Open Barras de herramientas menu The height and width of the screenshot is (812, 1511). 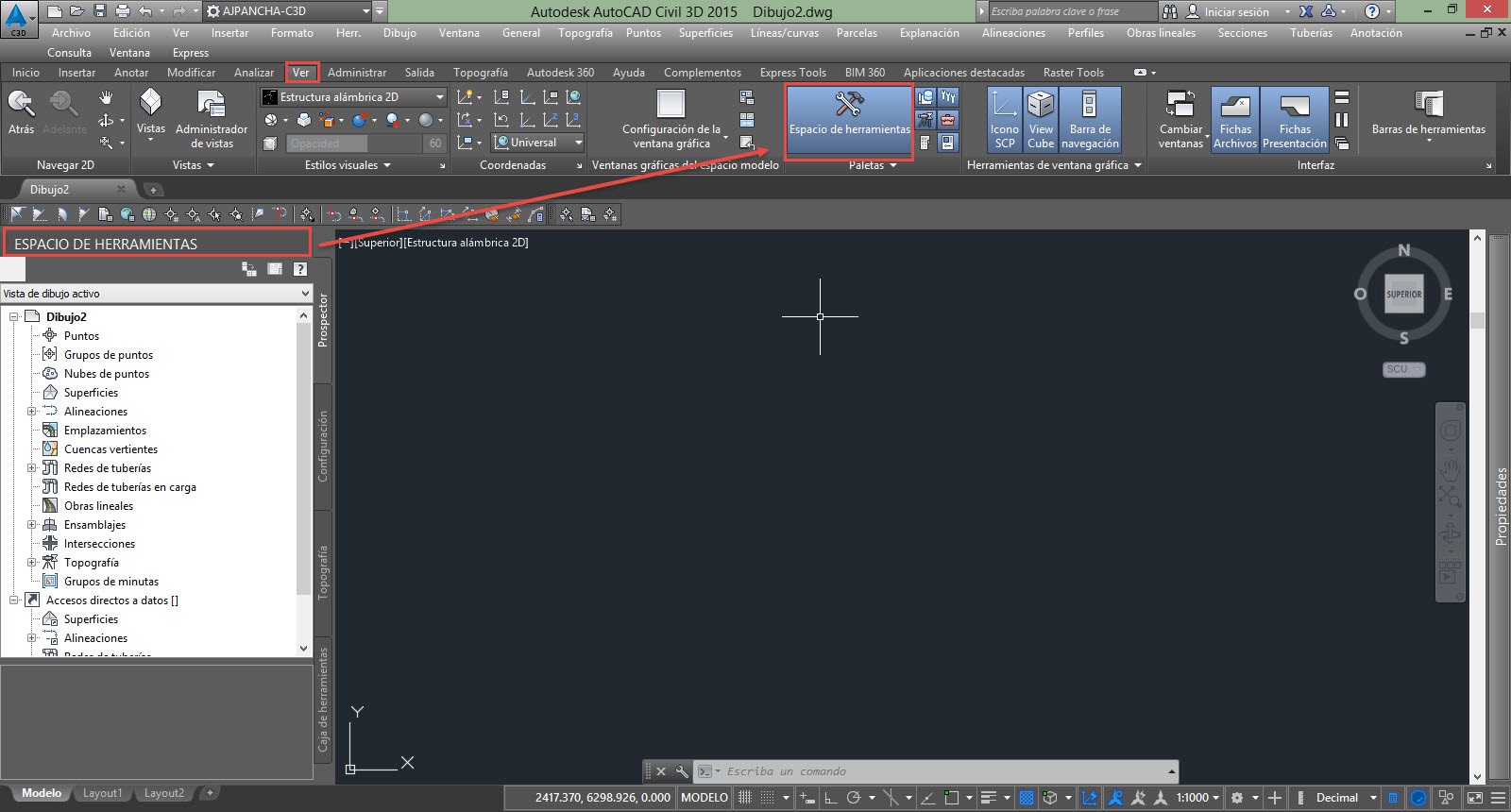coord(1428,117)
